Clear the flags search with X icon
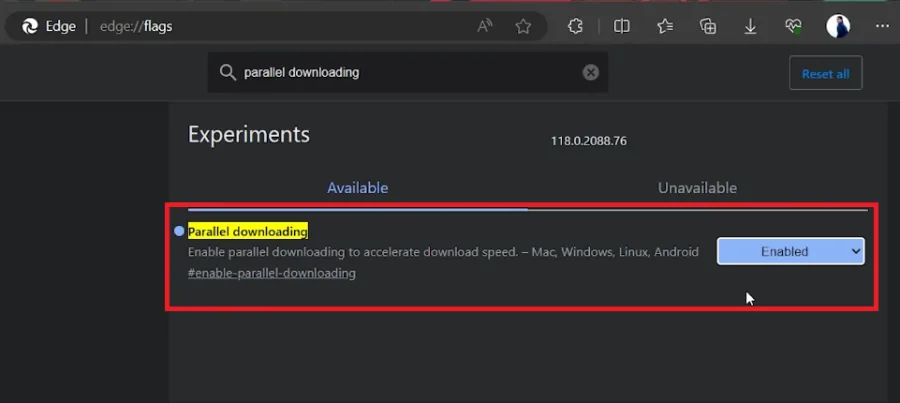 coord(591,72)
